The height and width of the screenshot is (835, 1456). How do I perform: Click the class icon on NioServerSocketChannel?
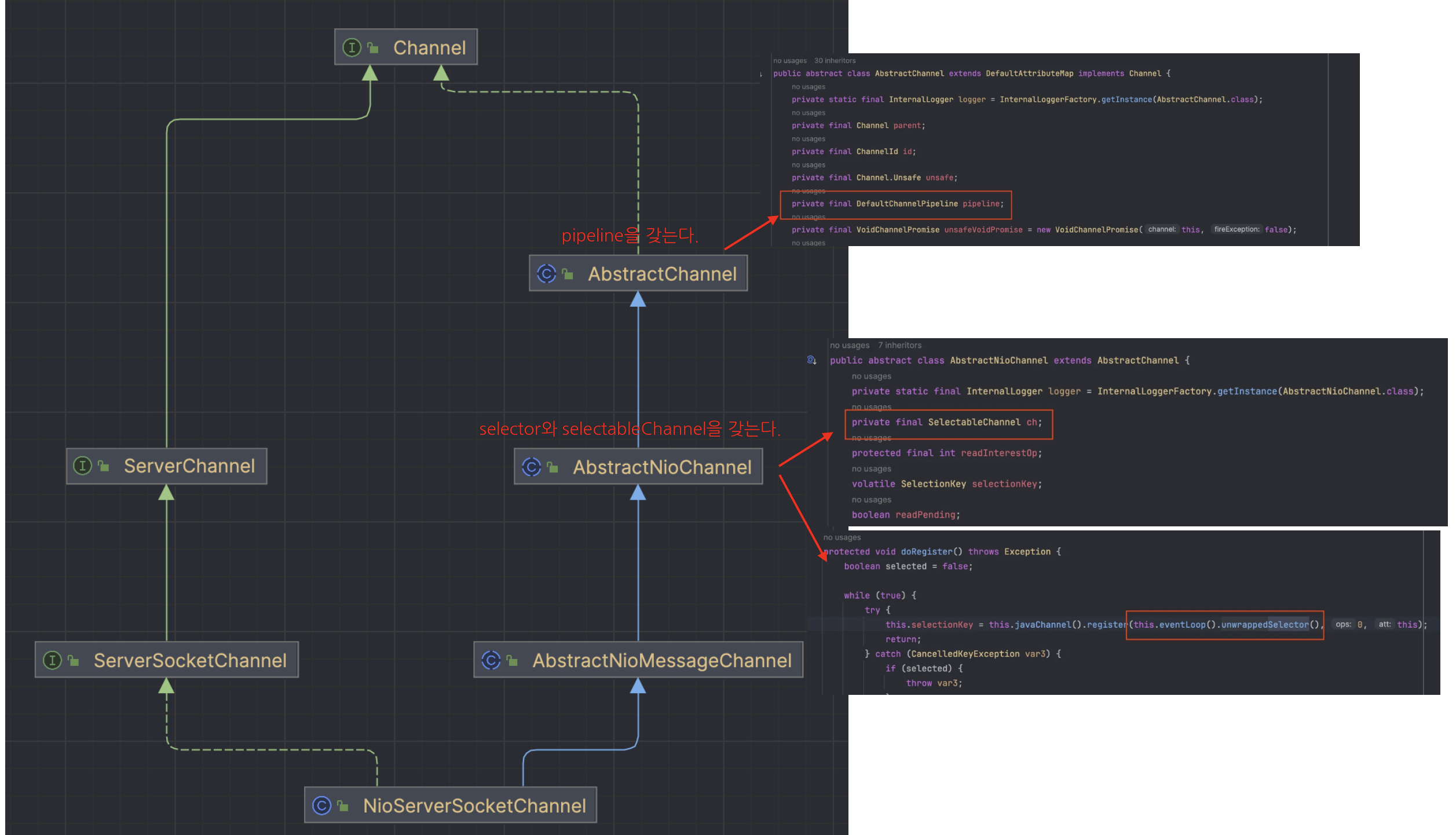click(x=321, y=805)
